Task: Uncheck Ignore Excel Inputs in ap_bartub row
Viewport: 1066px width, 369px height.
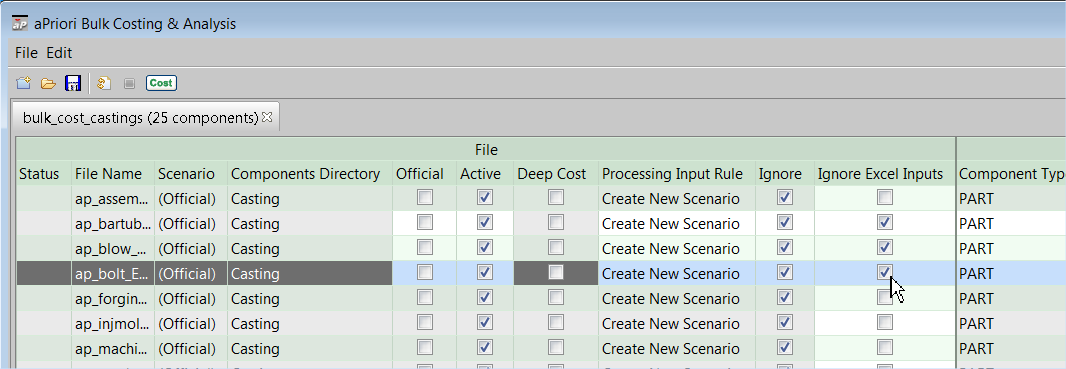Action: 884,222
